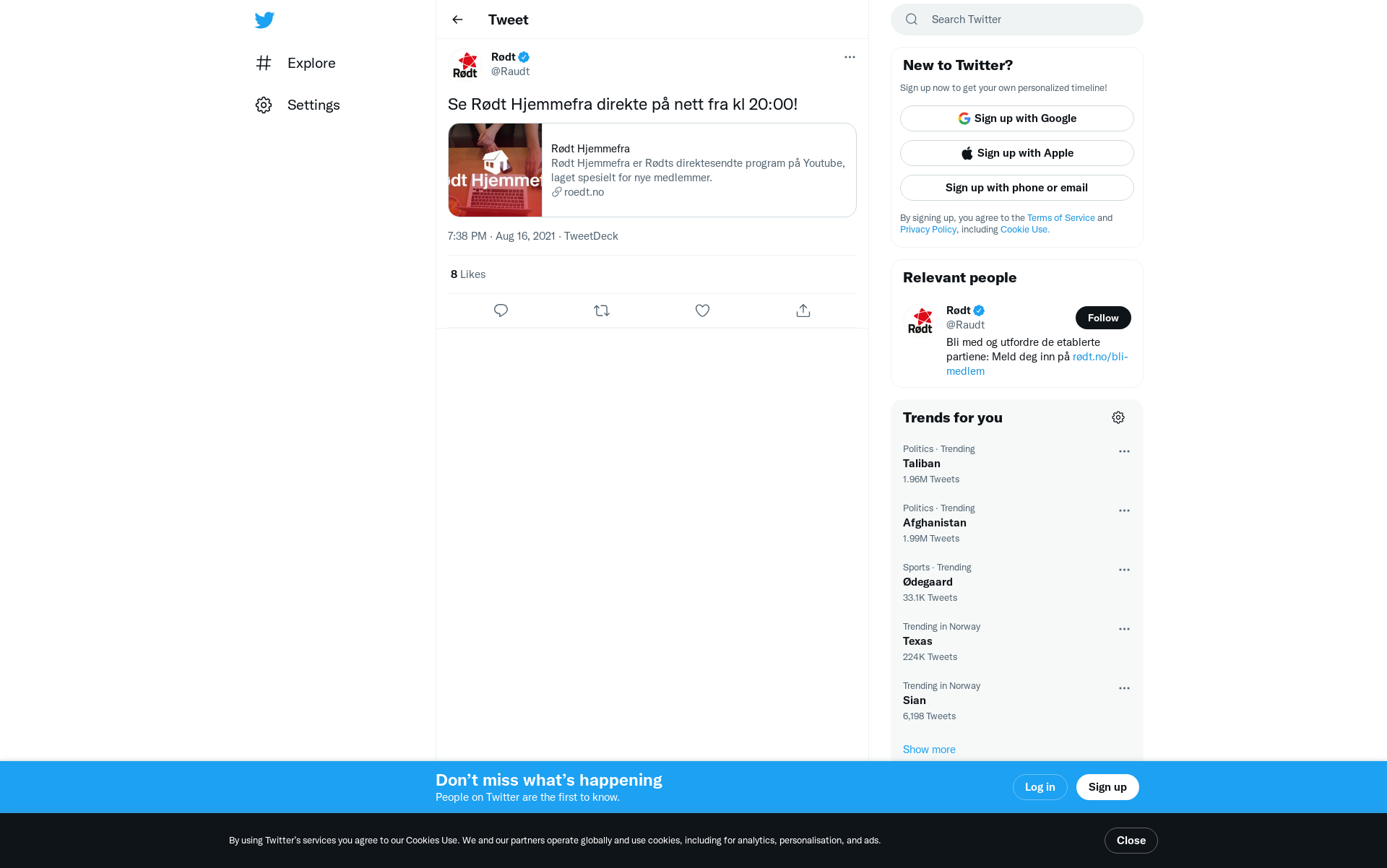This screenshot has height=868, width=1387.
Task: Show more trends
Action: 929,750
